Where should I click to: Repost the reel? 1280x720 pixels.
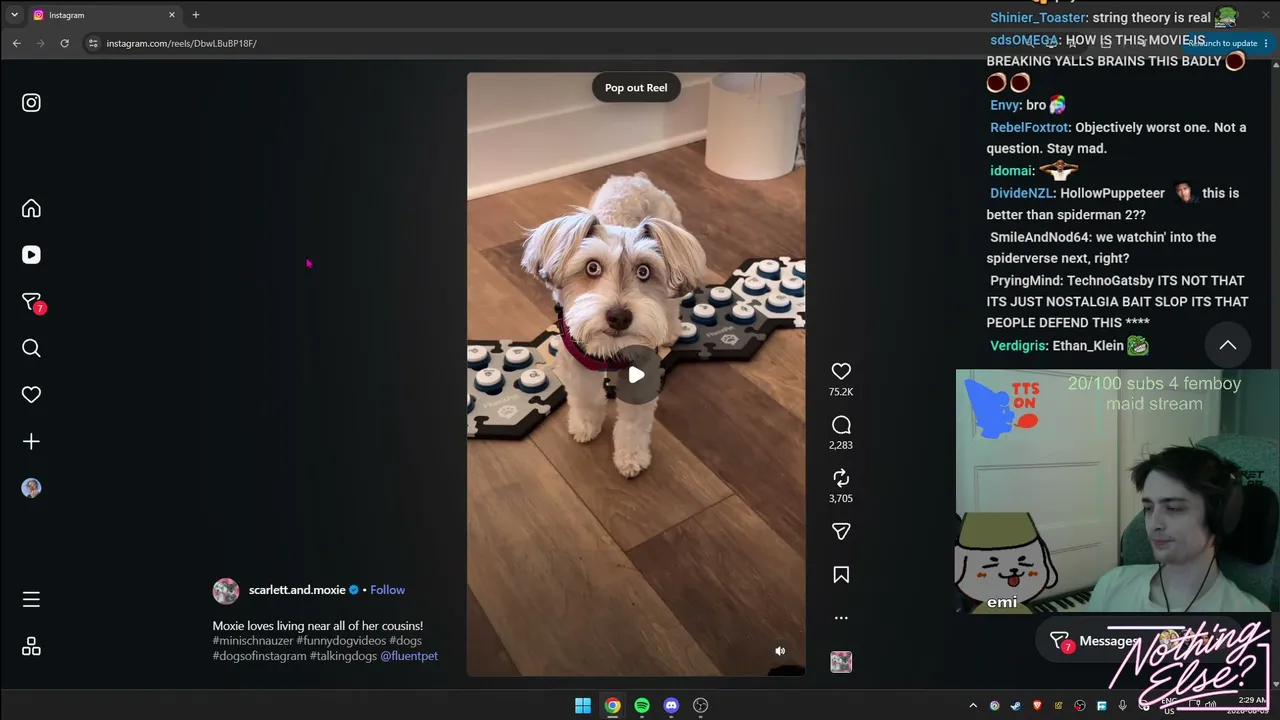(x=841, y=478)
